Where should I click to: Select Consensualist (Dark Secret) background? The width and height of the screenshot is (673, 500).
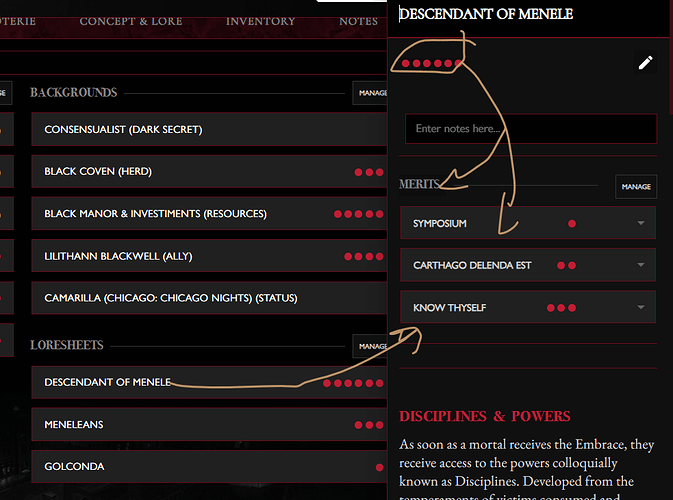209,129
